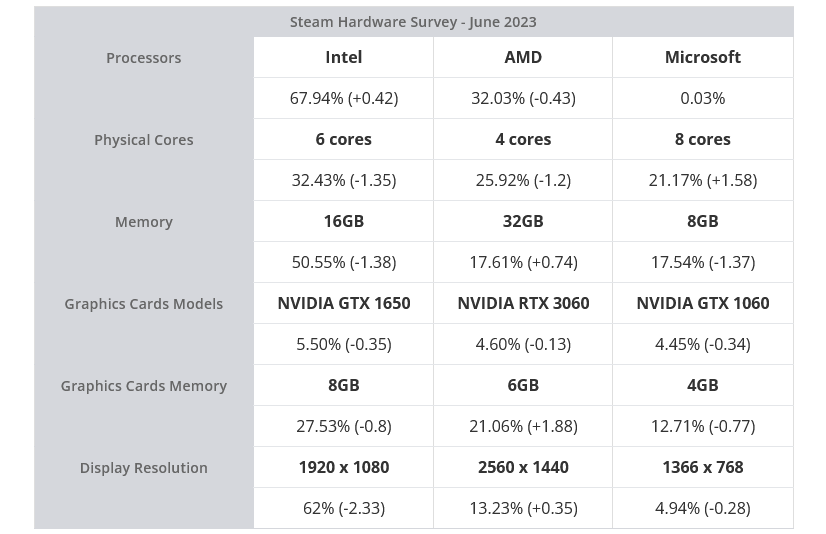Screen dimensions: 826x534
Task: Click the Intel processor header cell
Action: (344, 57)
